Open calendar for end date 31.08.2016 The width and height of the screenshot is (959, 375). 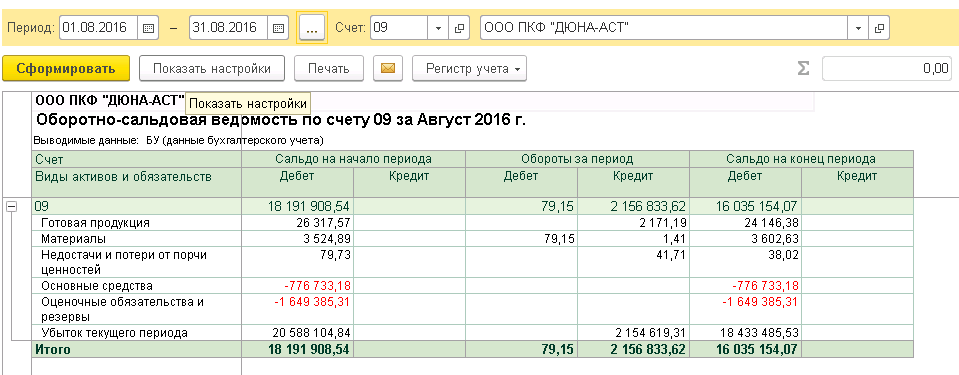[x=278, y=28]
